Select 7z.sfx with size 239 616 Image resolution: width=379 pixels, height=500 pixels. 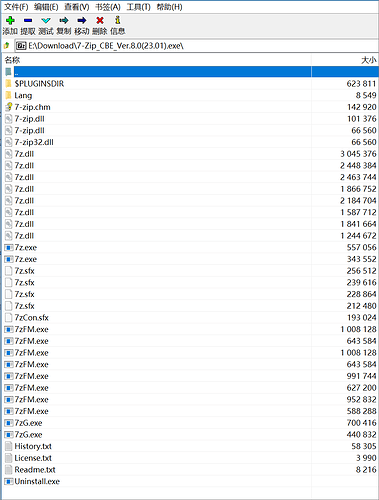point(191,282)
